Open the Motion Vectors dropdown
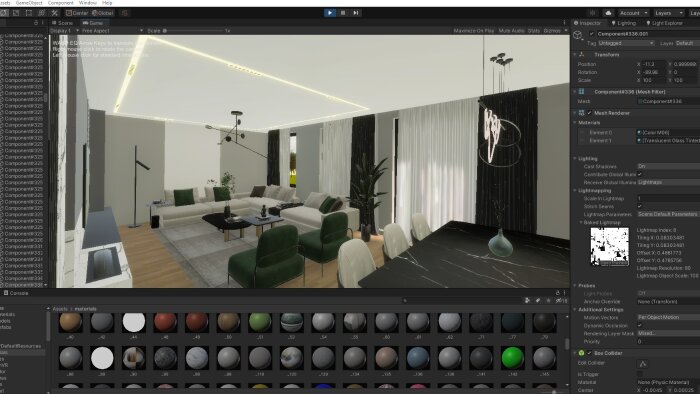700x394 pixels. click(x=668, y=317)
